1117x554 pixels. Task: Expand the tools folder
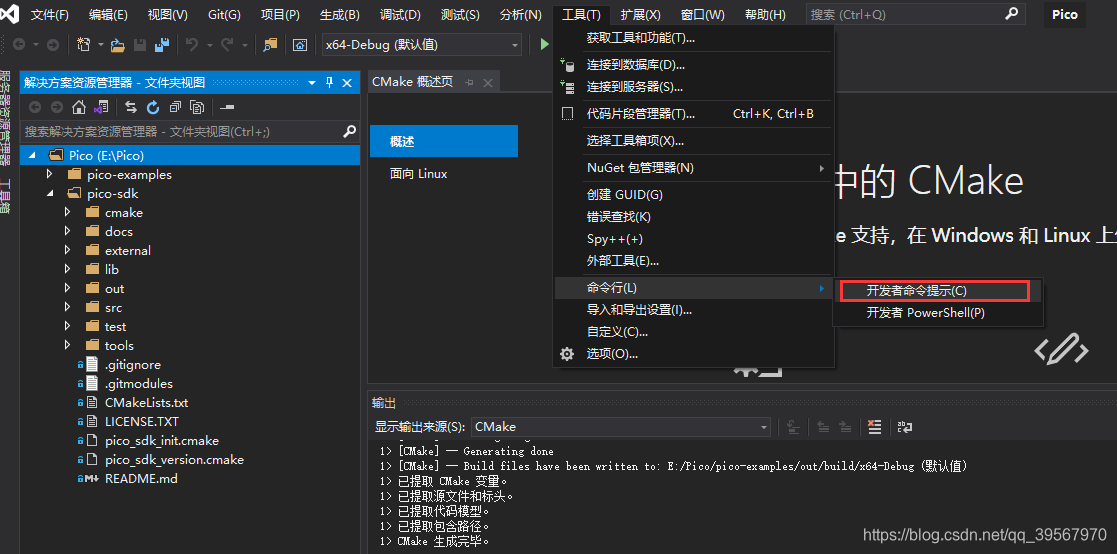(68, 345)
